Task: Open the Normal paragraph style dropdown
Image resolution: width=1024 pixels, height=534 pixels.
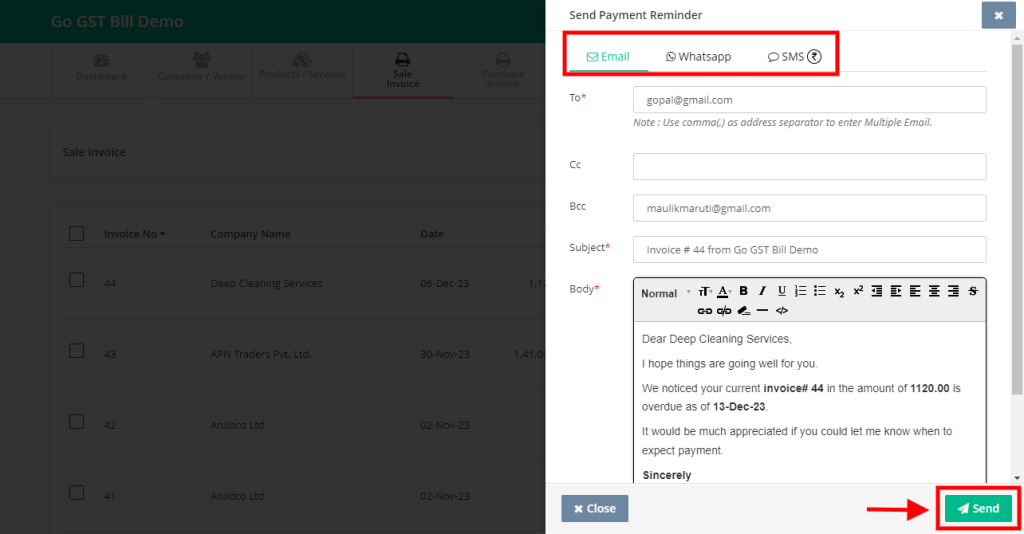Action: [x=665, y=293]
